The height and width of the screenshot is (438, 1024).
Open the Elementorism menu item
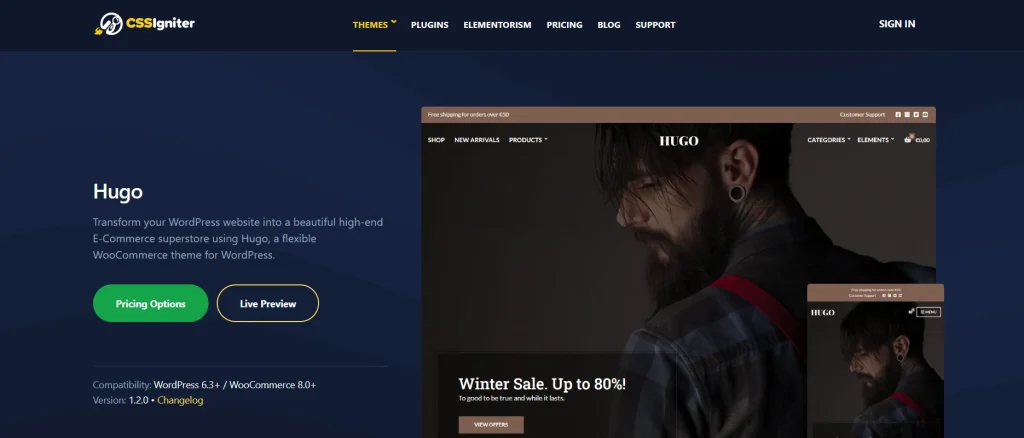coord(497,25)
